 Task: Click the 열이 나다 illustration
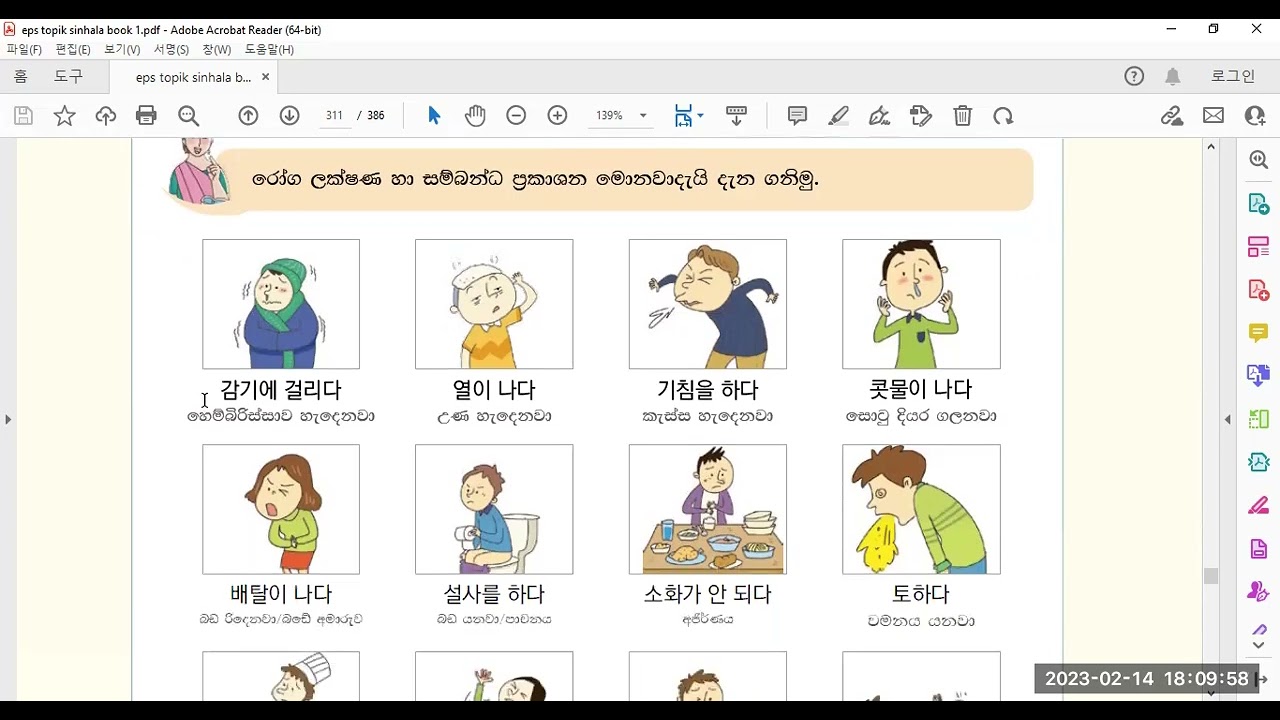[x=494, y=304]
